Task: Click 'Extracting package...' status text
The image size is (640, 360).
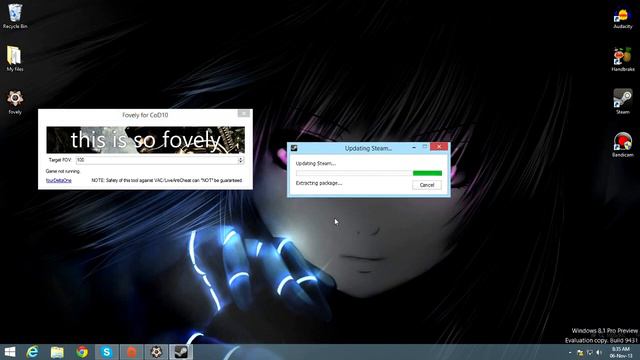Action: coord(319,183)
